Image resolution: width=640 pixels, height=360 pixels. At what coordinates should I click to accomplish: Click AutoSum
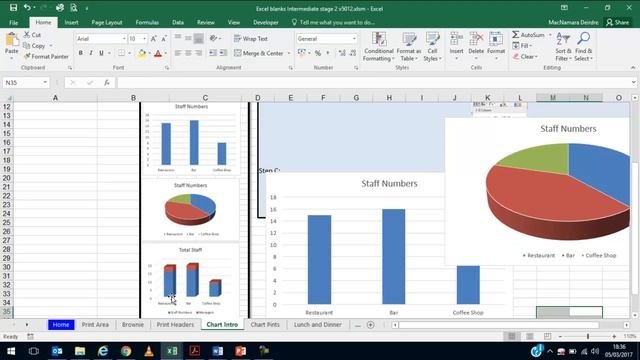[529, 35]
